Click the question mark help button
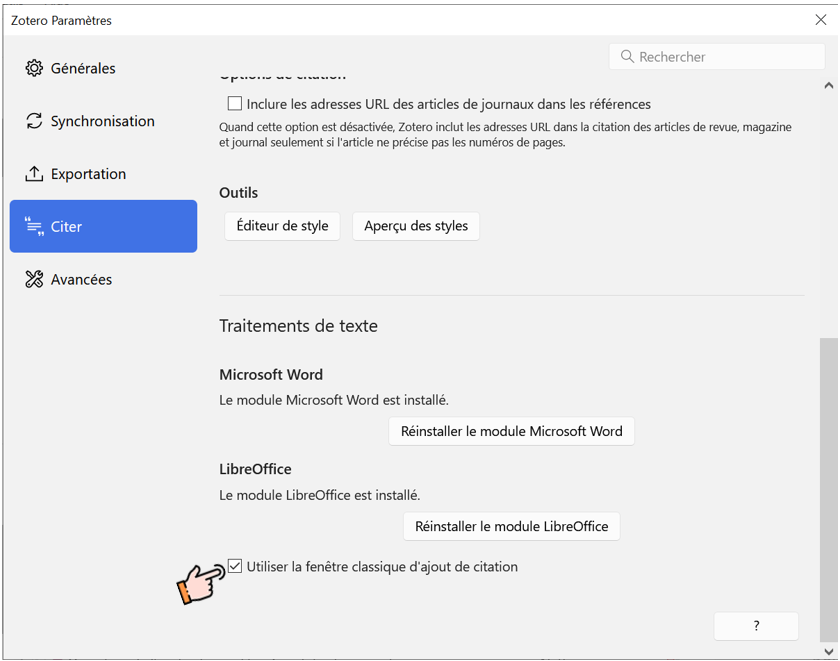This screenshot has width=840, height=661. (756, 626)
